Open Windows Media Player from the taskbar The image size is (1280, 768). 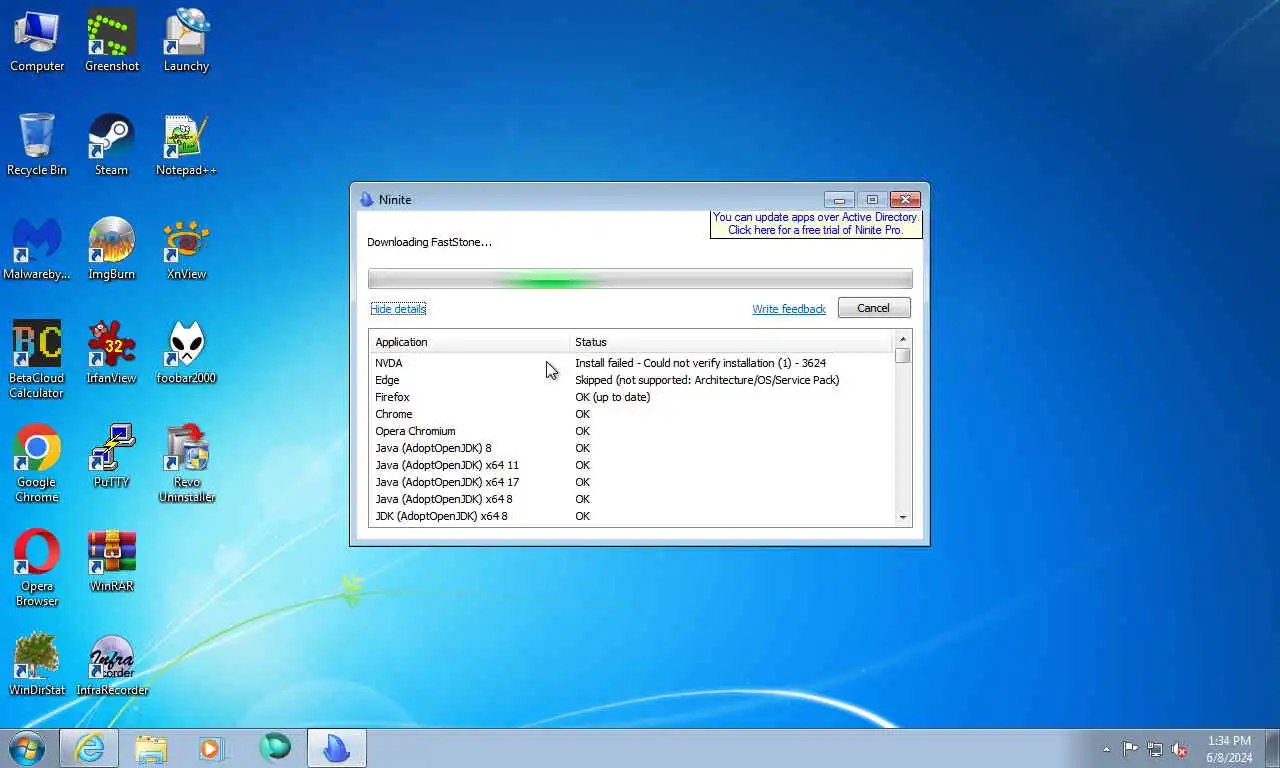(x=213, y=748)
